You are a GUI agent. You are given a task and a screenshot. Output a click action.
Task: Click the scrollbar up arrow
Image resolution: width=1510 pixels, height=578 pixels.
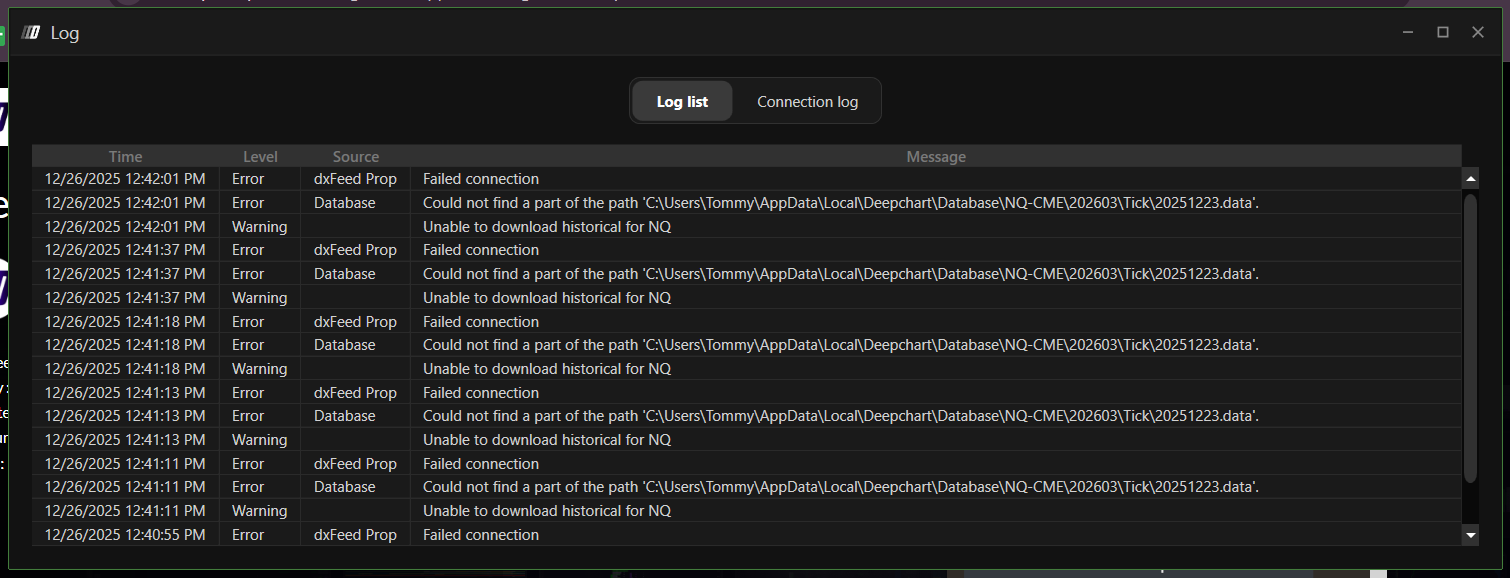click(x=1470, y=180)
